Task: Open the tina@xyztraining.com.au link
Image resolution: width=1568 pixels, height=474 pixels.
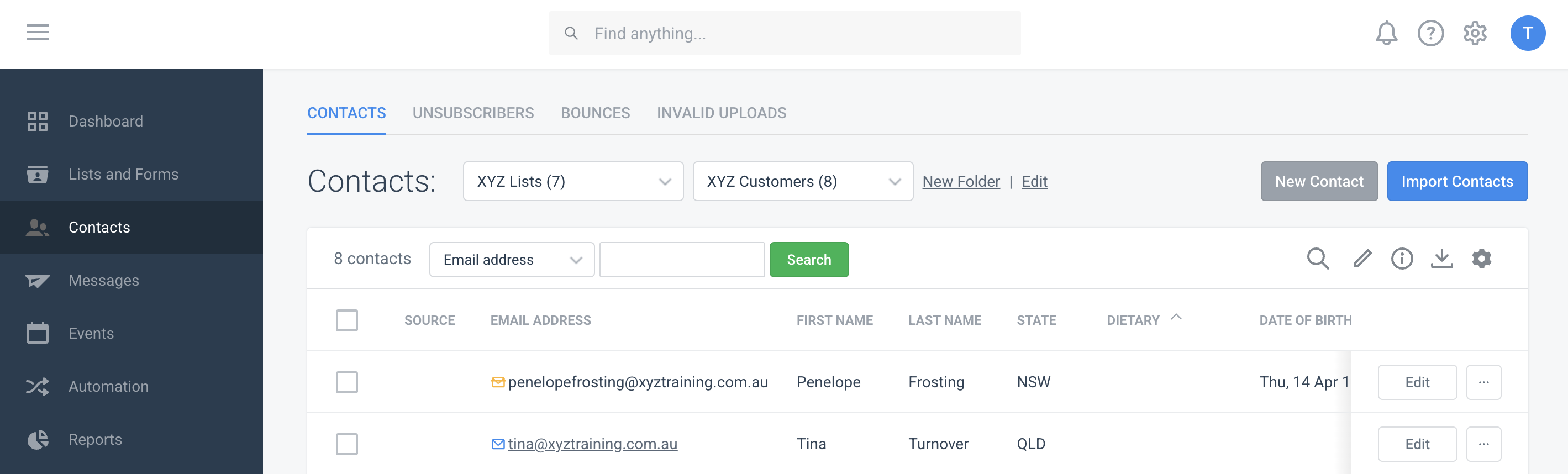Action: (x=592, y=444)
